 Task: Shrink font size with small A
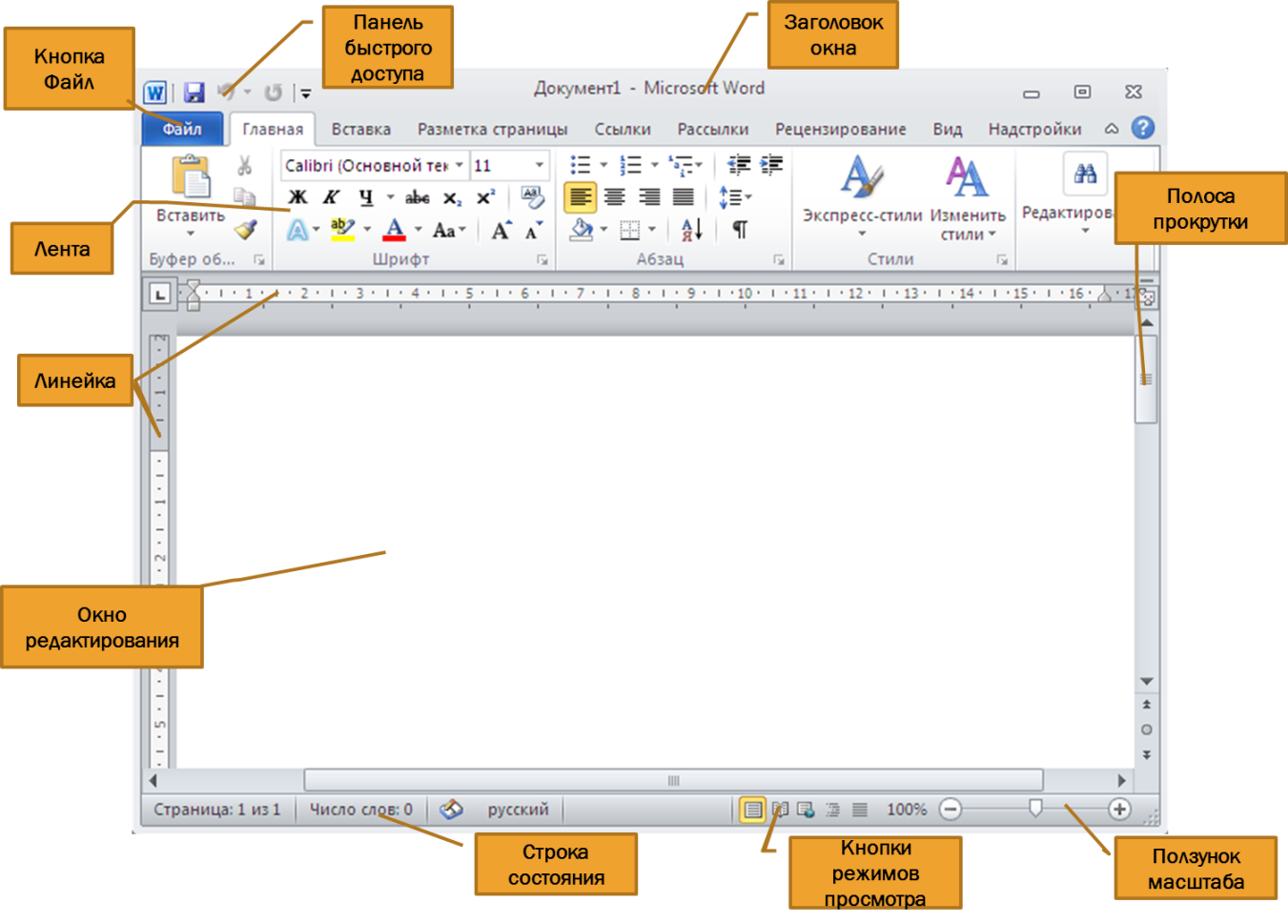[534, 230]
